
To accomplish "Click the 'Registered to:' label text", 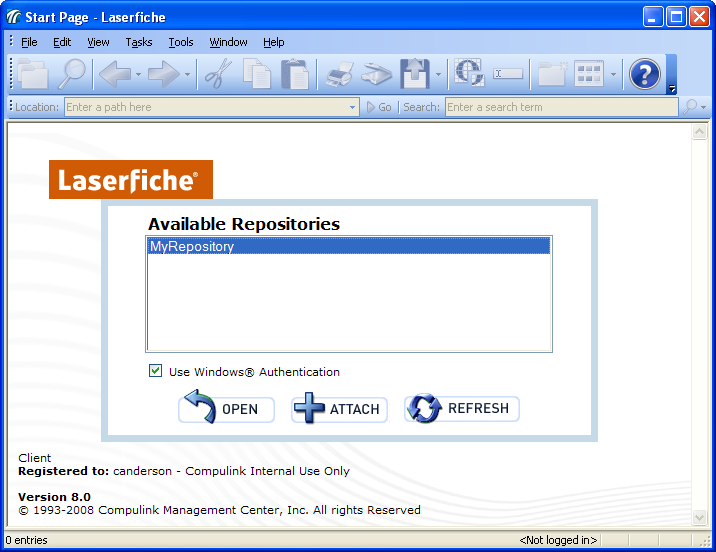I will 63,471.
